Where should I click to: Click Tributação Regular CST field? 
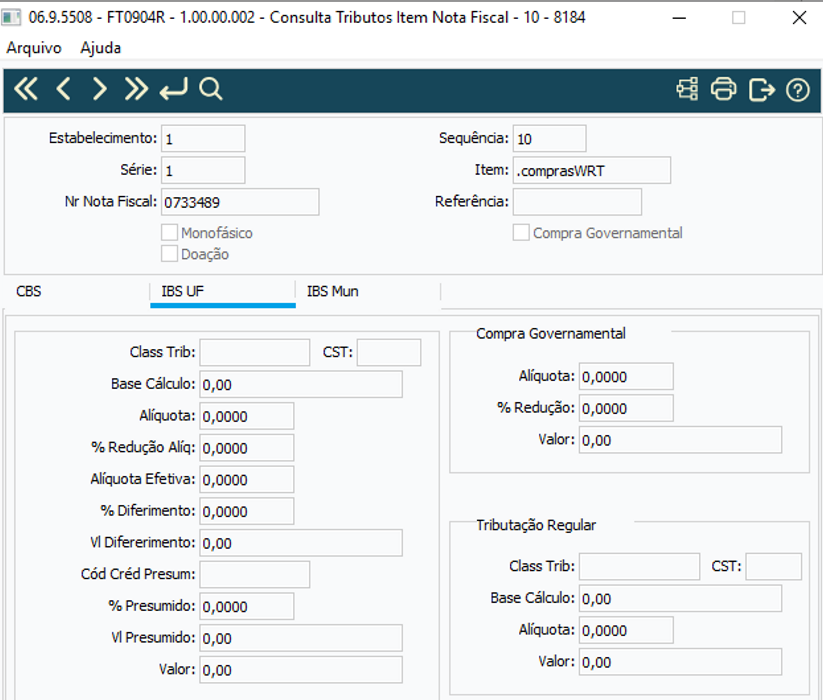774,566
